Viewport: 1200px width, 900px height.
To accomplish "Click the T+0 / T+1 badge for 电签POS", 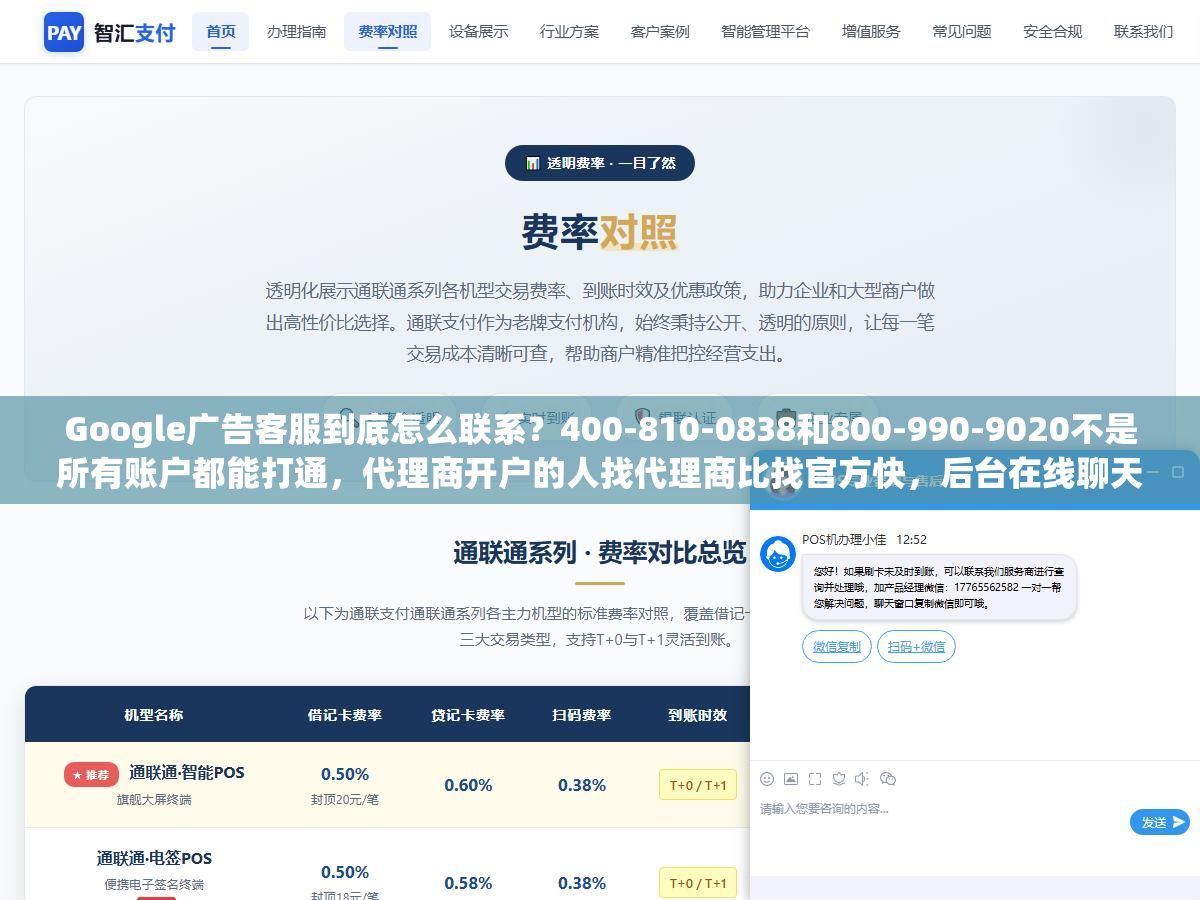I will click(x=698, y=883).
